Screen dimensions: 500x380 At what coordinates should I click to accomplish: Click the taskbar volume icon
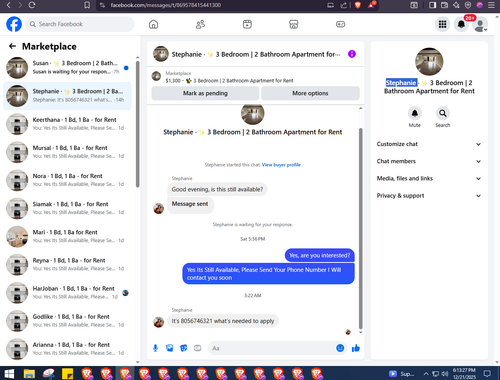coord(445,374)
